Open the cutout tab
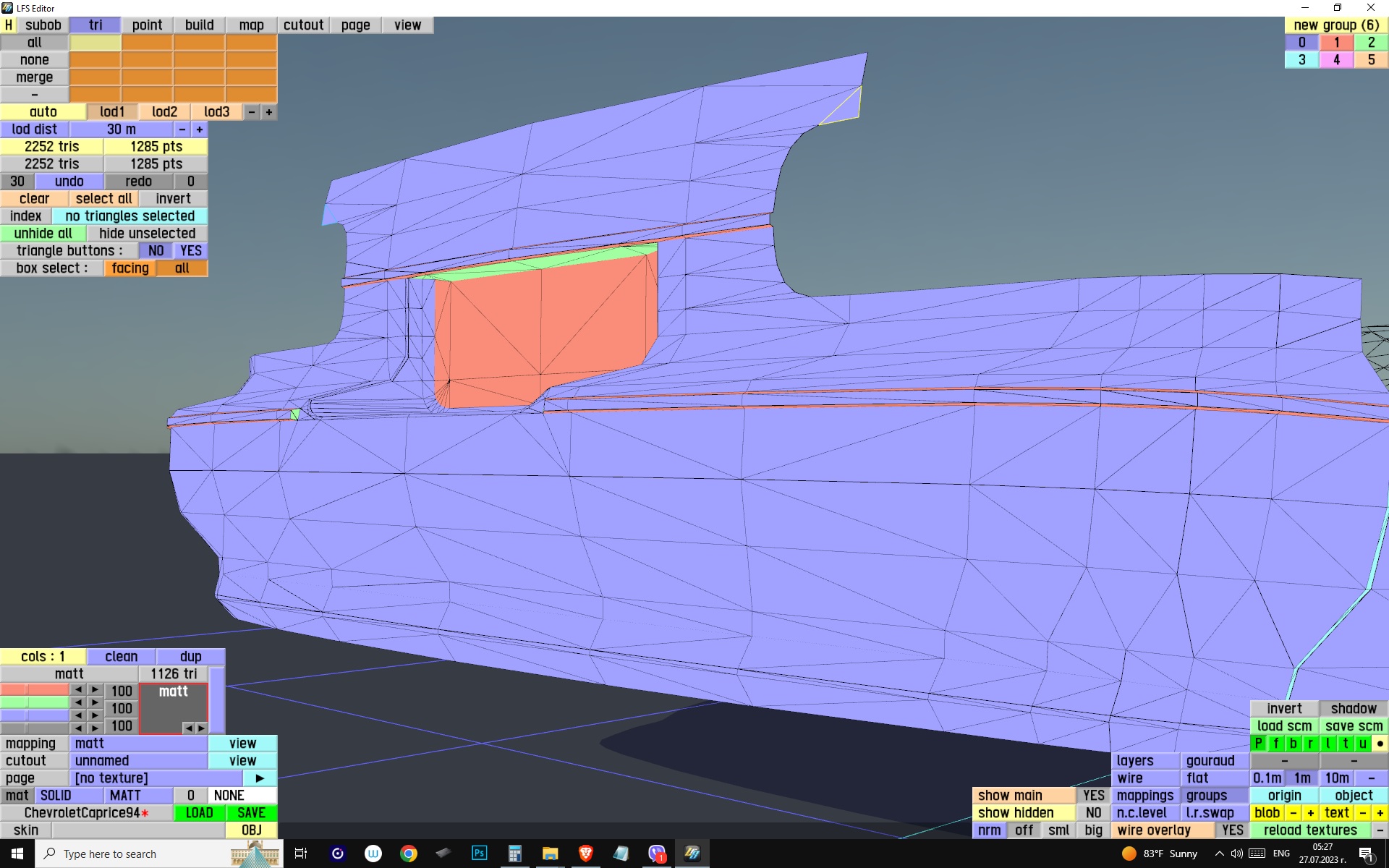Image resolution: width=1389 pixels, height=868 pixels. tap(303, 25)
